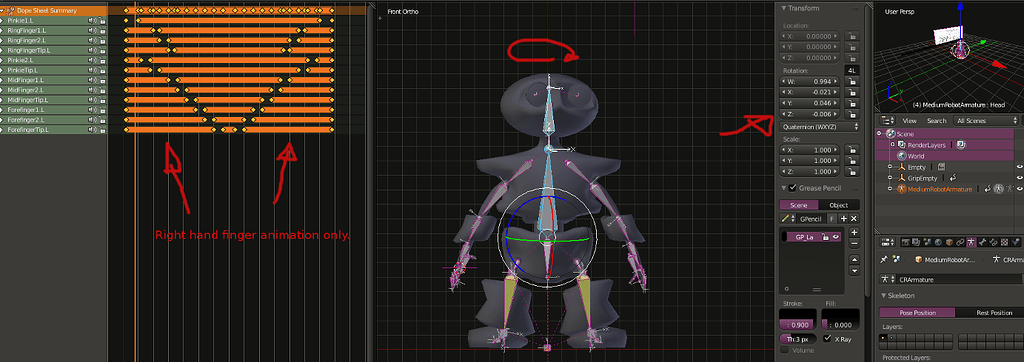Viewport: 1024px width, 362px height.
Task: Adjust the Fill opacity 0.000 slider
Action: [x=840, y=325]
